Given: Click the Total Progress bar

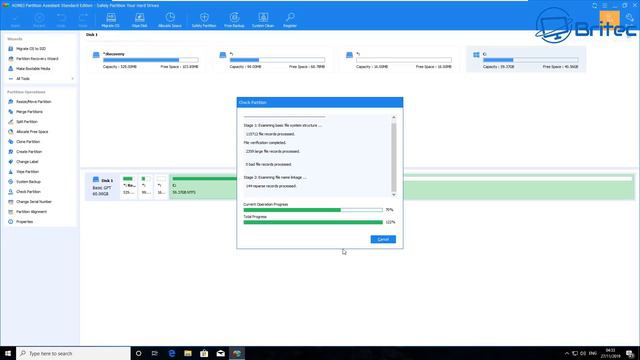Looking at the screenshot, I should click(313, 222).
